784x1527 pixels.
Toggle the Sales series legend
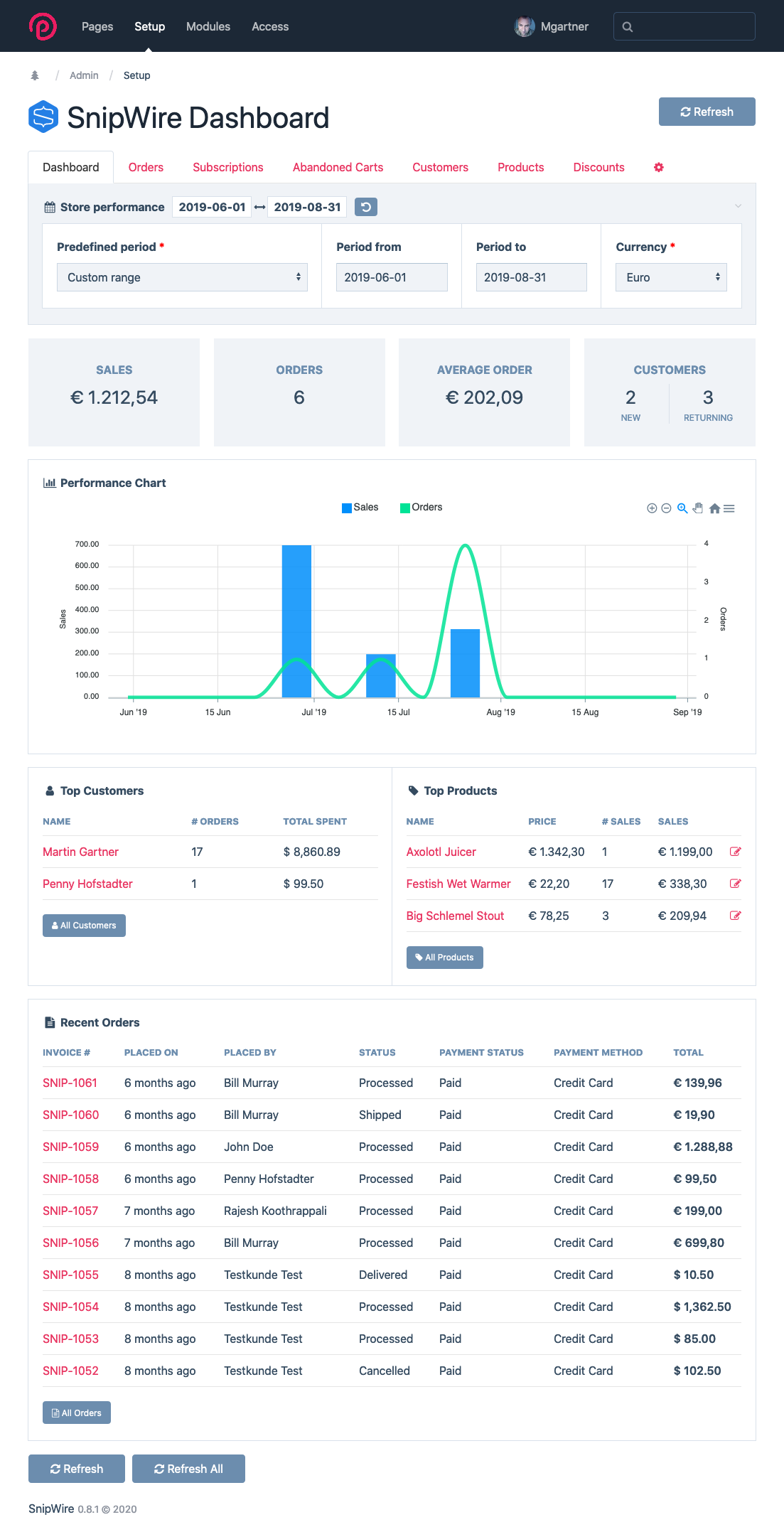point(360,508)
